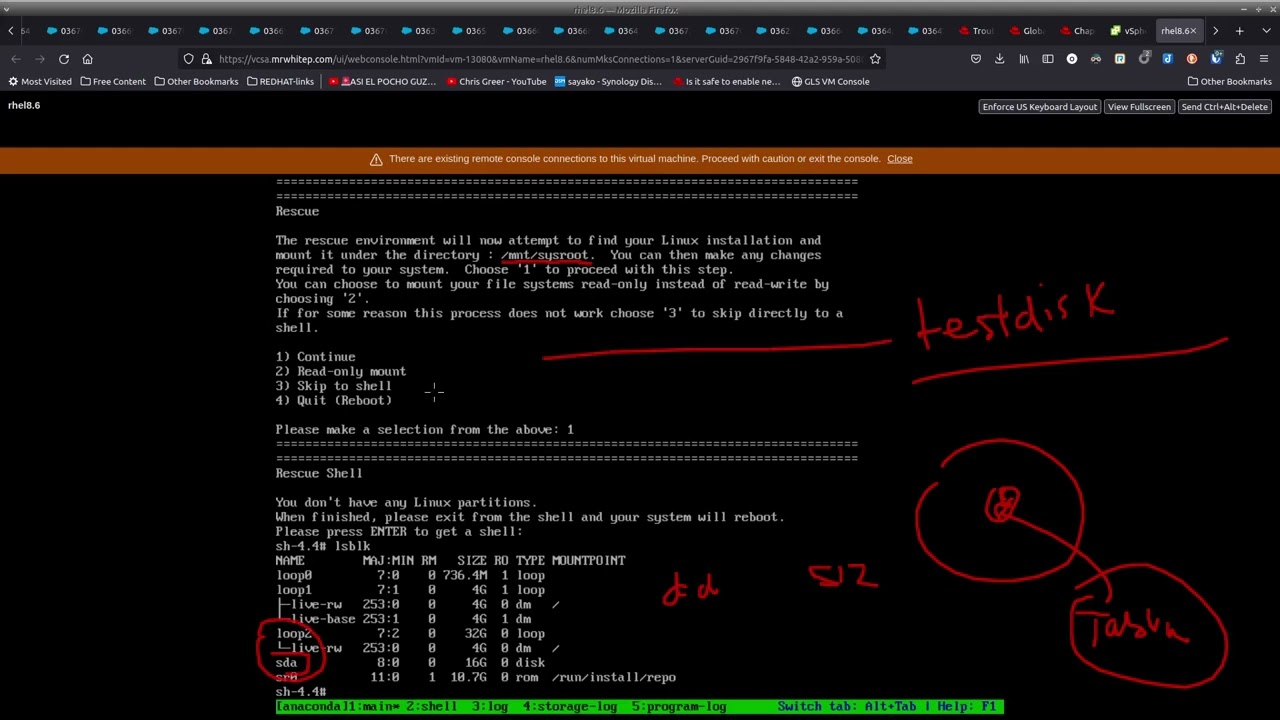The height and width of the screenshot is (720, 1280).
Task: Toggle the Firefox sidebar icon
Action: 1048,59
